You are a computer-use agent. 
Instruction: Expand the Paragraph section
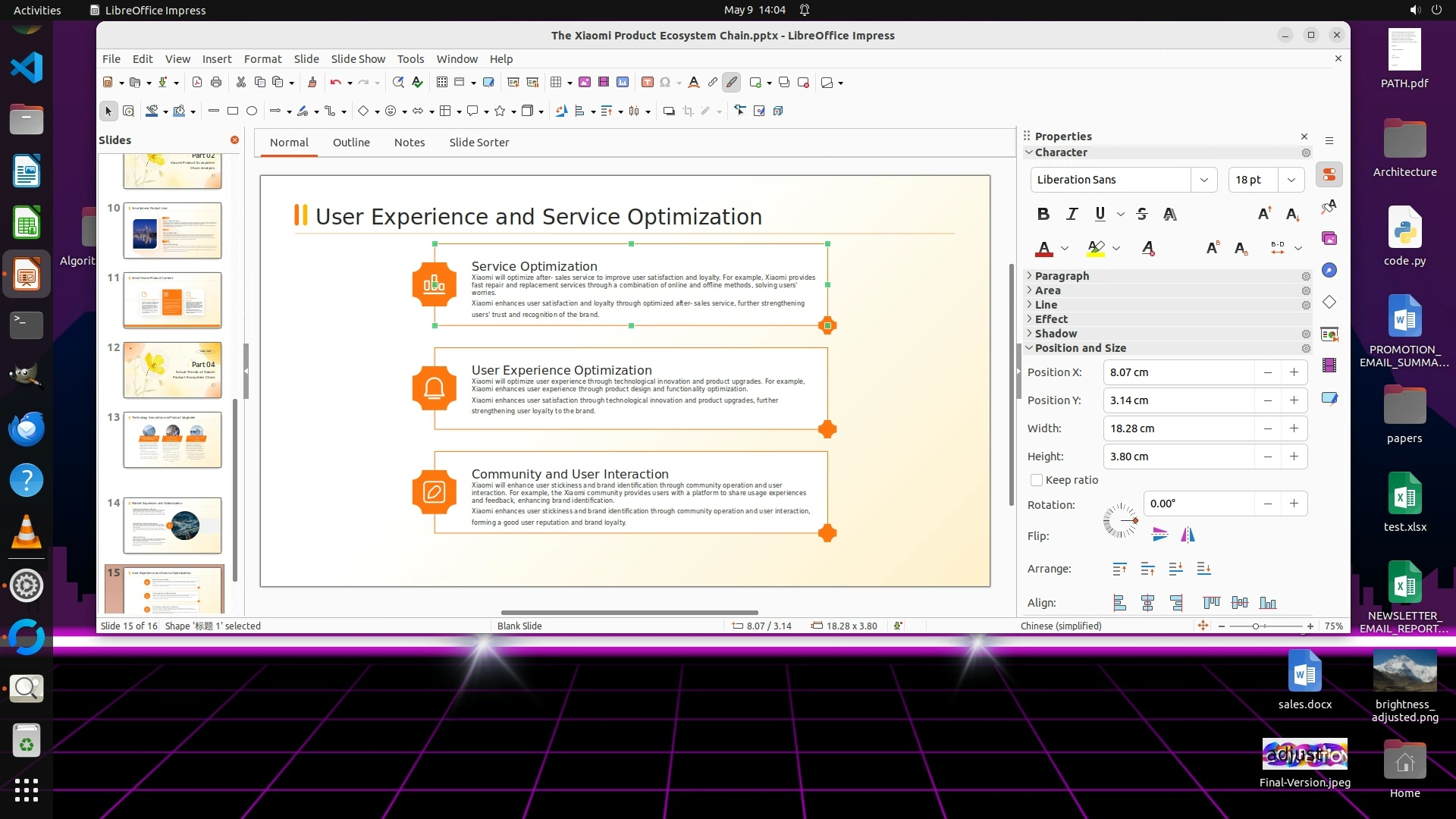point(1062,276)
